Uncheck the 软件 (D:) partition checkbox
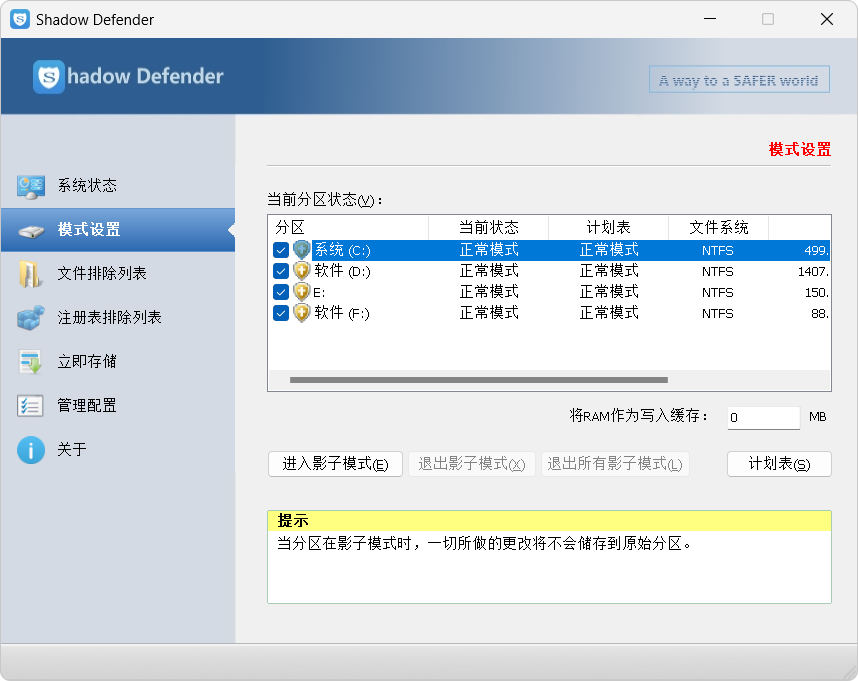This screenshot has width=858, height=681. pos(281,271)
